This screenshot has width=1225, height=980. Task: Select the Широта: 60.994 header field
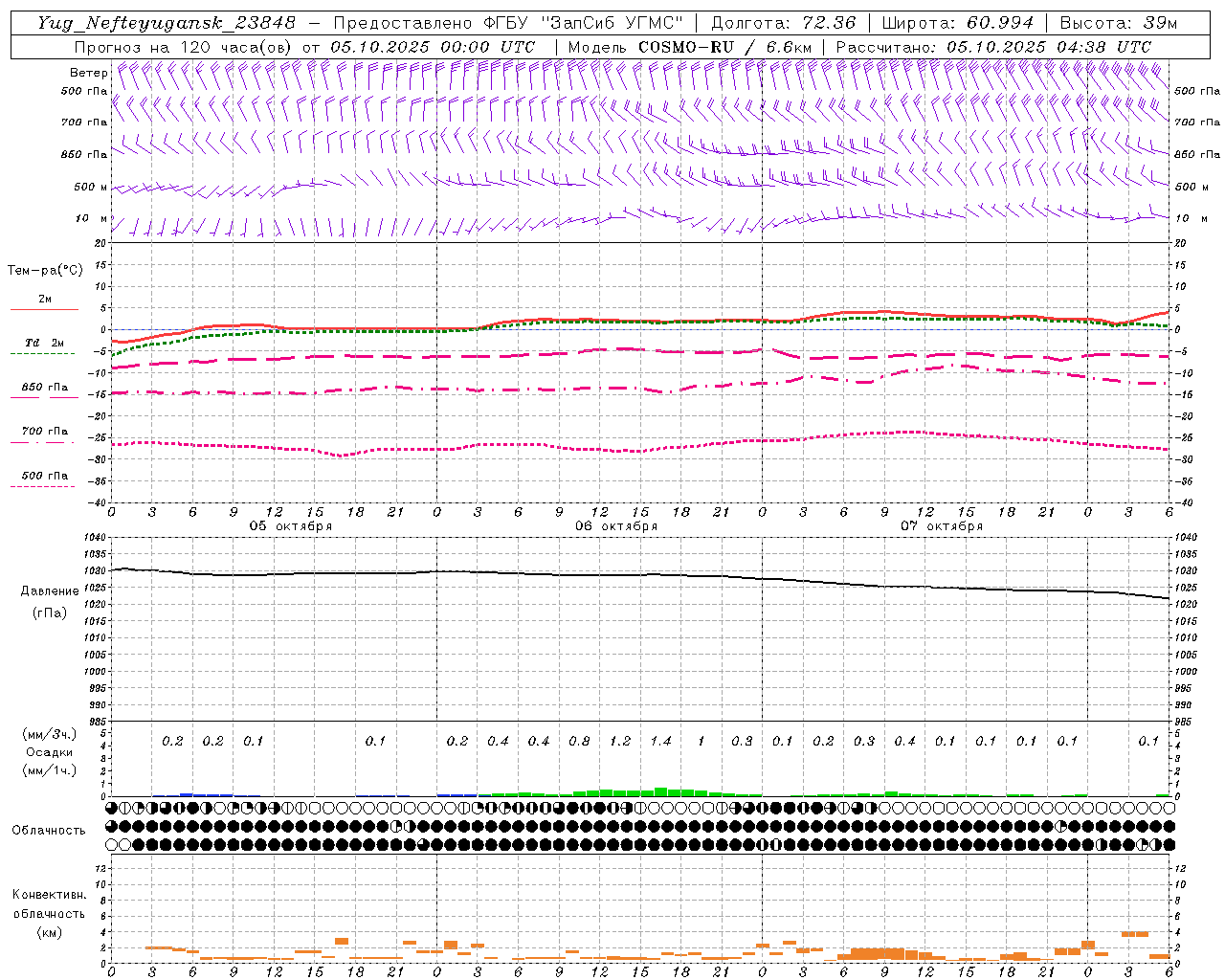pos(958,23)
